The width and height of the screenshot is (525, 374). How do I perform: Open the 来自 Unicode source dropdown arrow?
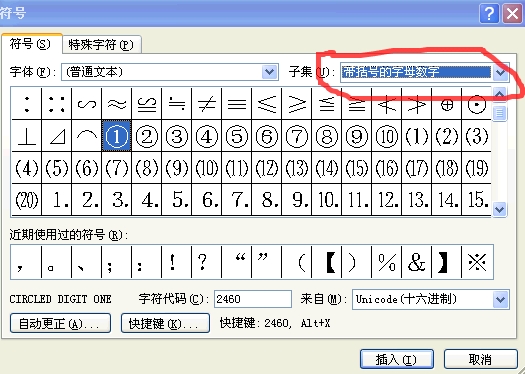point(500,299)
